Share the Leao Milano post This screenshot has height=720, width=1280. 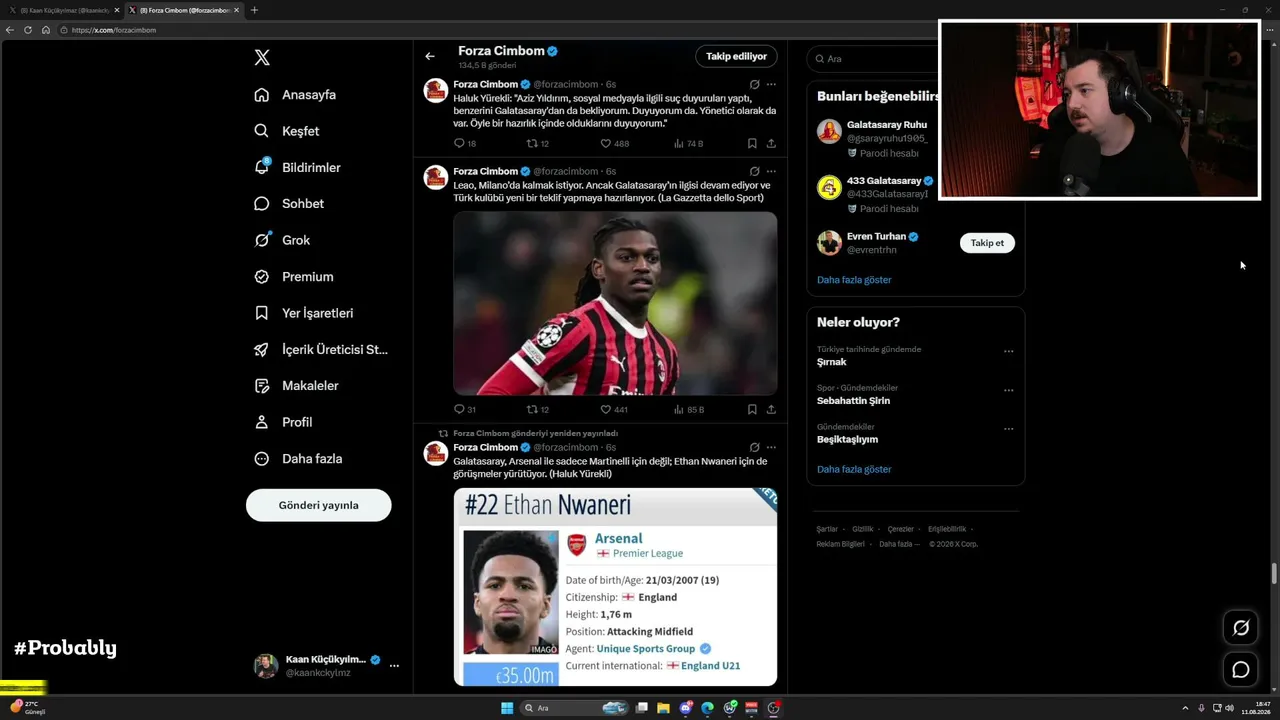[771, 410]
